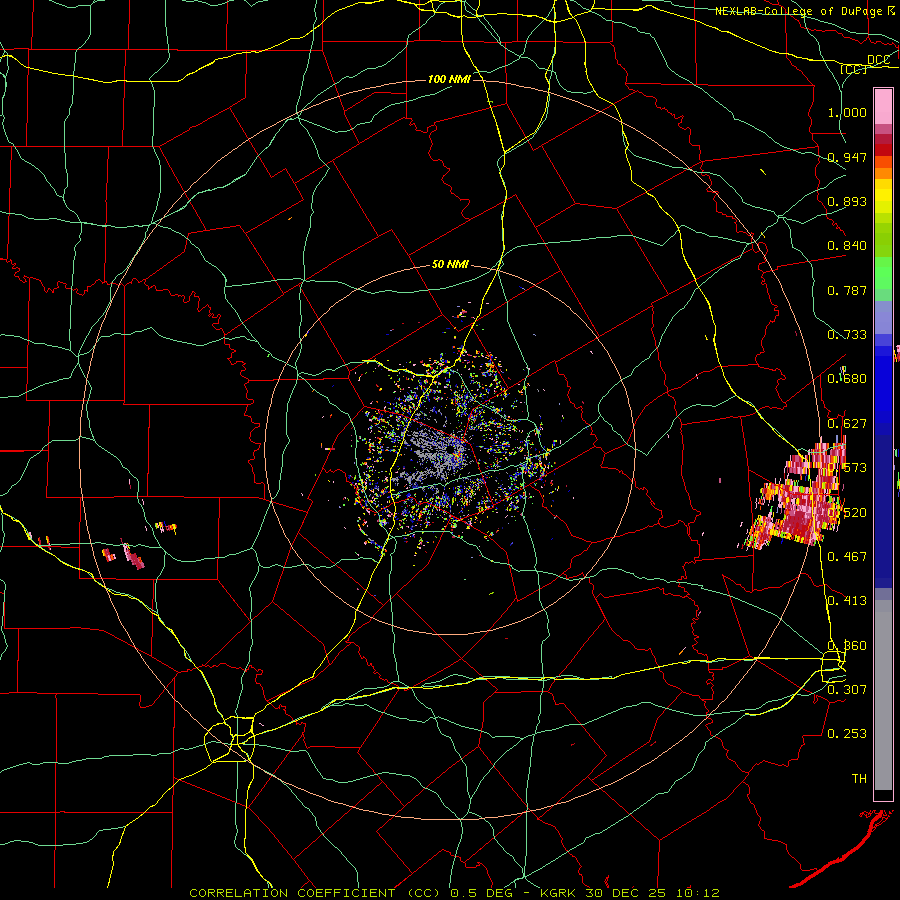Click the gray clutter at the radar center

(x=436, y=453)
